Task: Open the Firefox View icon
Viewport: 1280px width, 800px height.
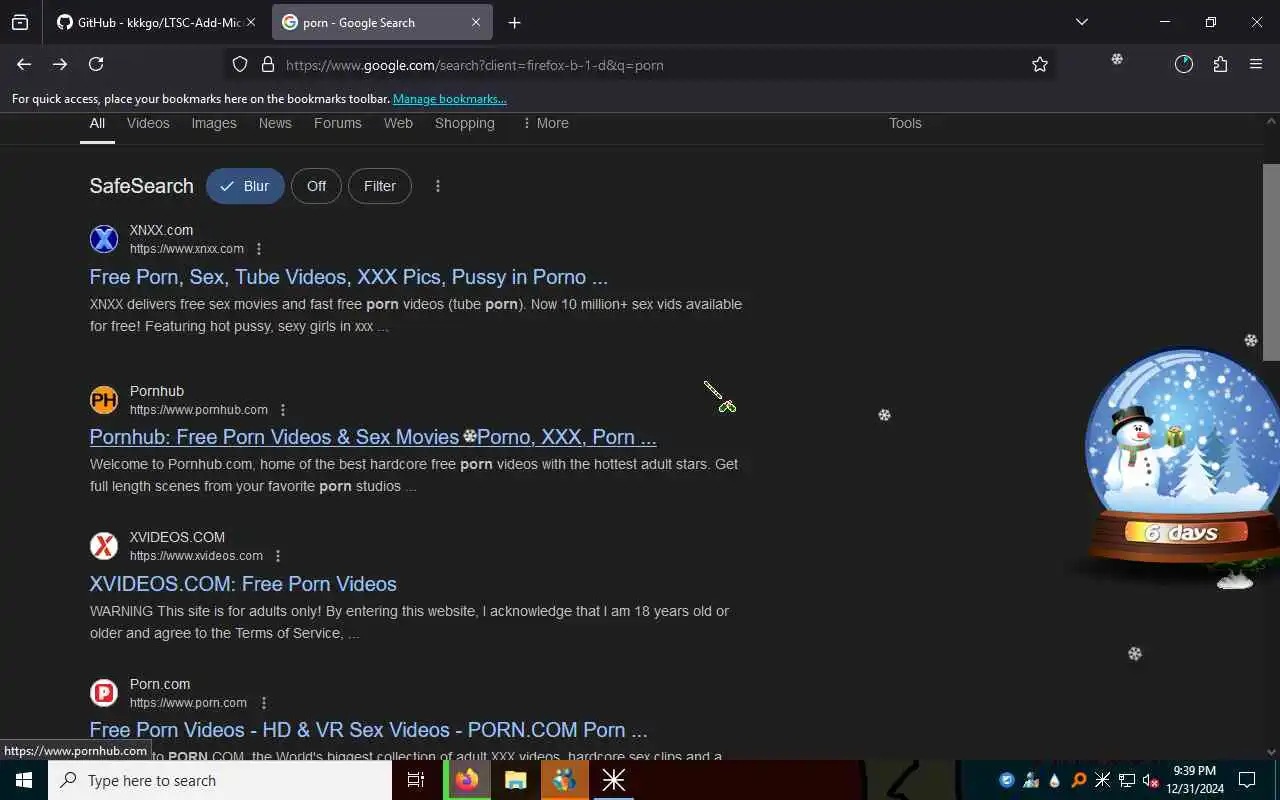Action: click(20, 22)
